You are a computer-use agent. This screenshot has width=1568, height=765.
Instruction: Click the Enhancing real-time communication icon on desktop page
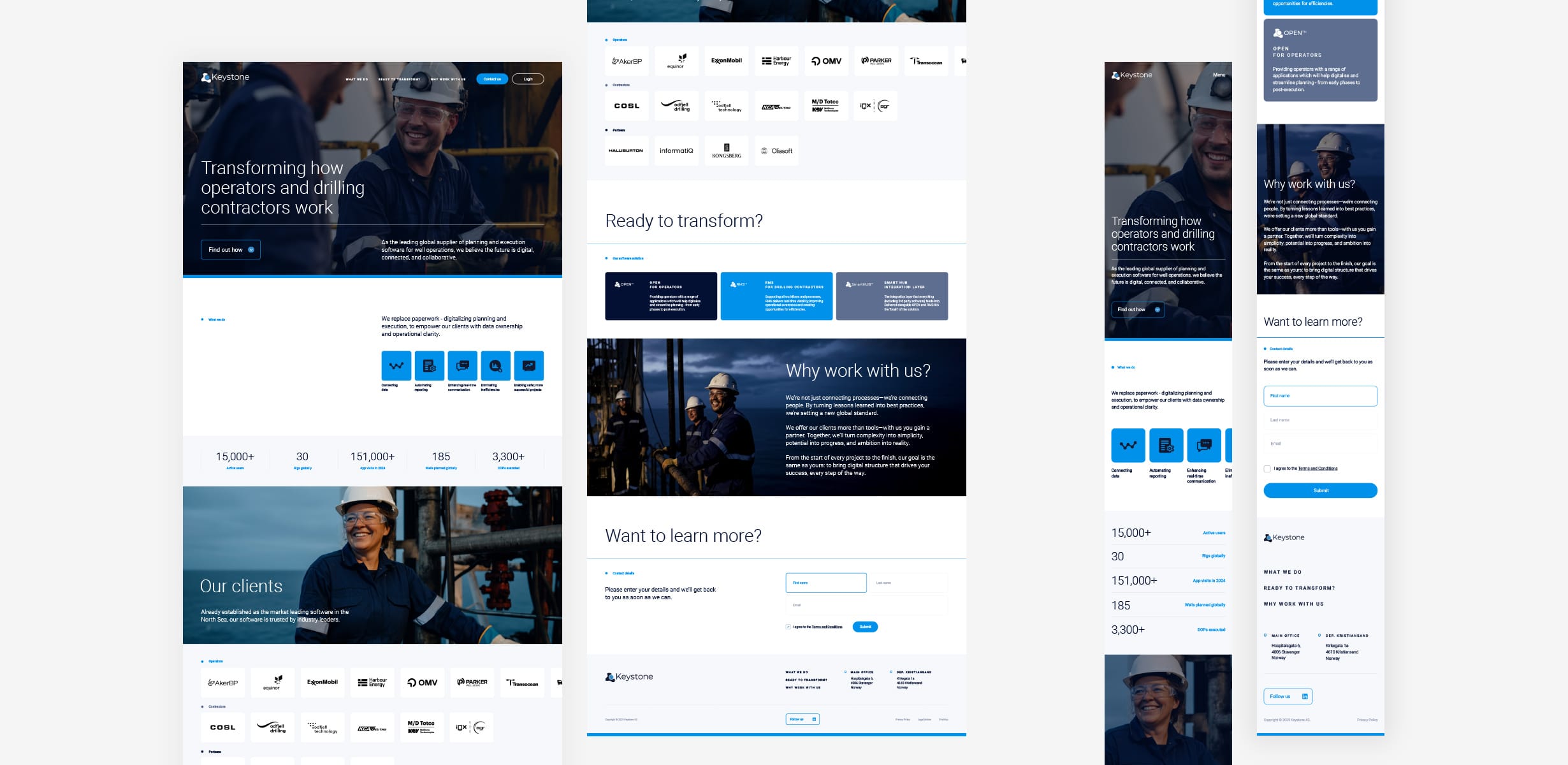click(x=462, y=366)
